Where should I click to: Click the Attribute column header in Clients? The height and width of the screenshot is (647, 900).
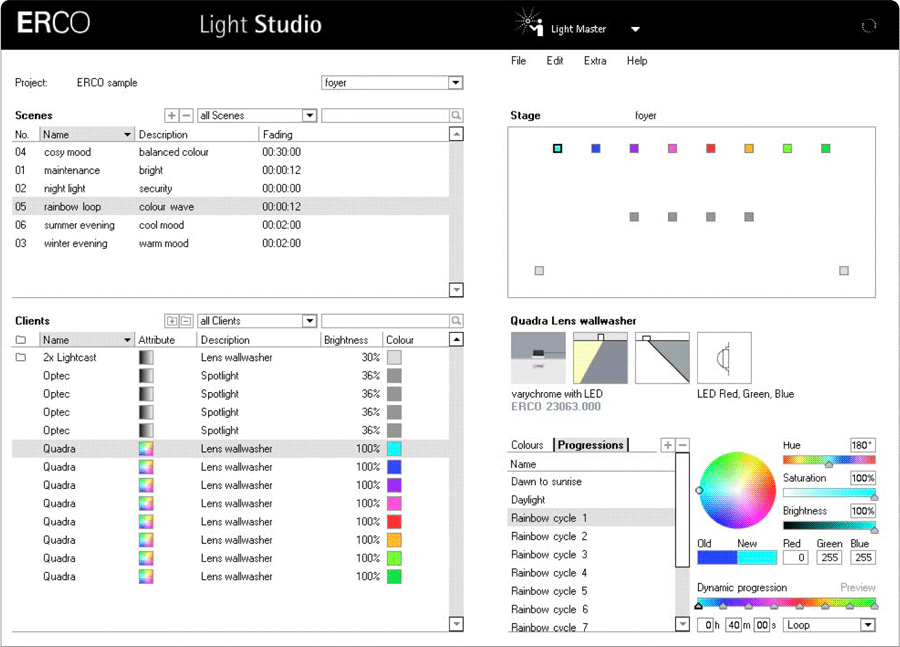coord(157,340)
